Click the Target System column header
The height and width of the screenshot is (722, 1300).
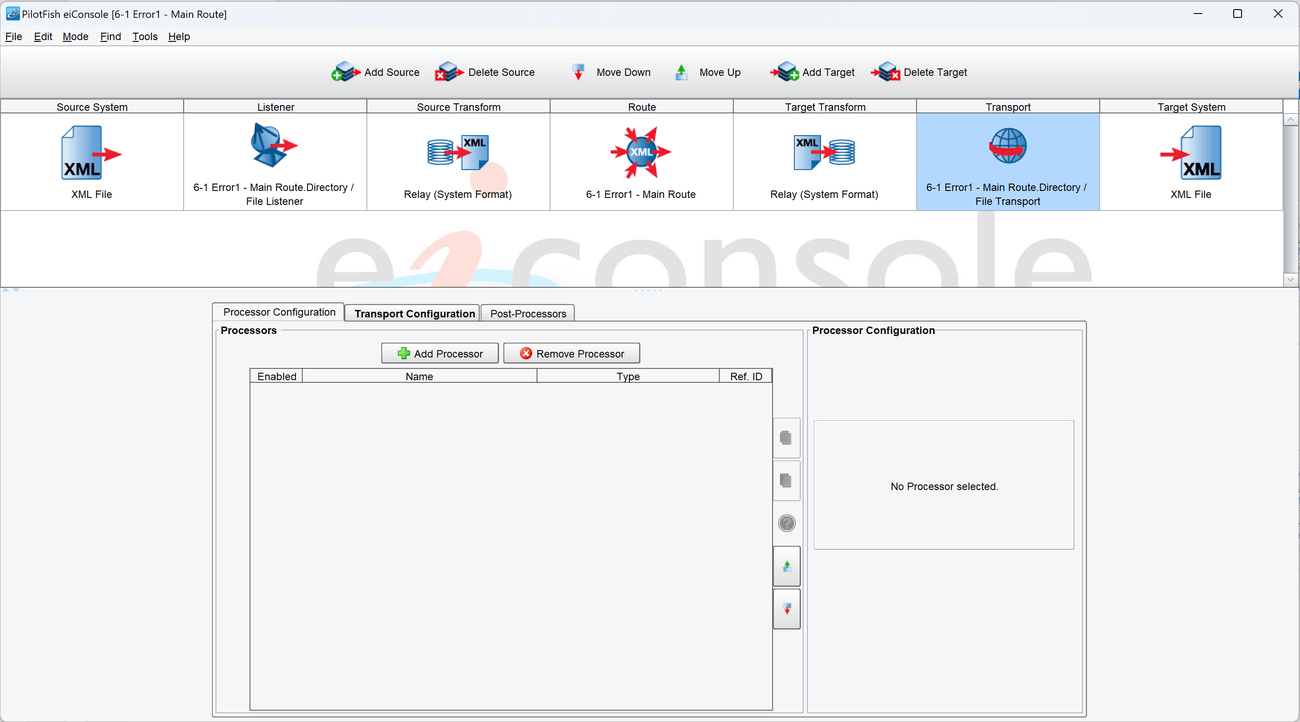[1191, 106]
